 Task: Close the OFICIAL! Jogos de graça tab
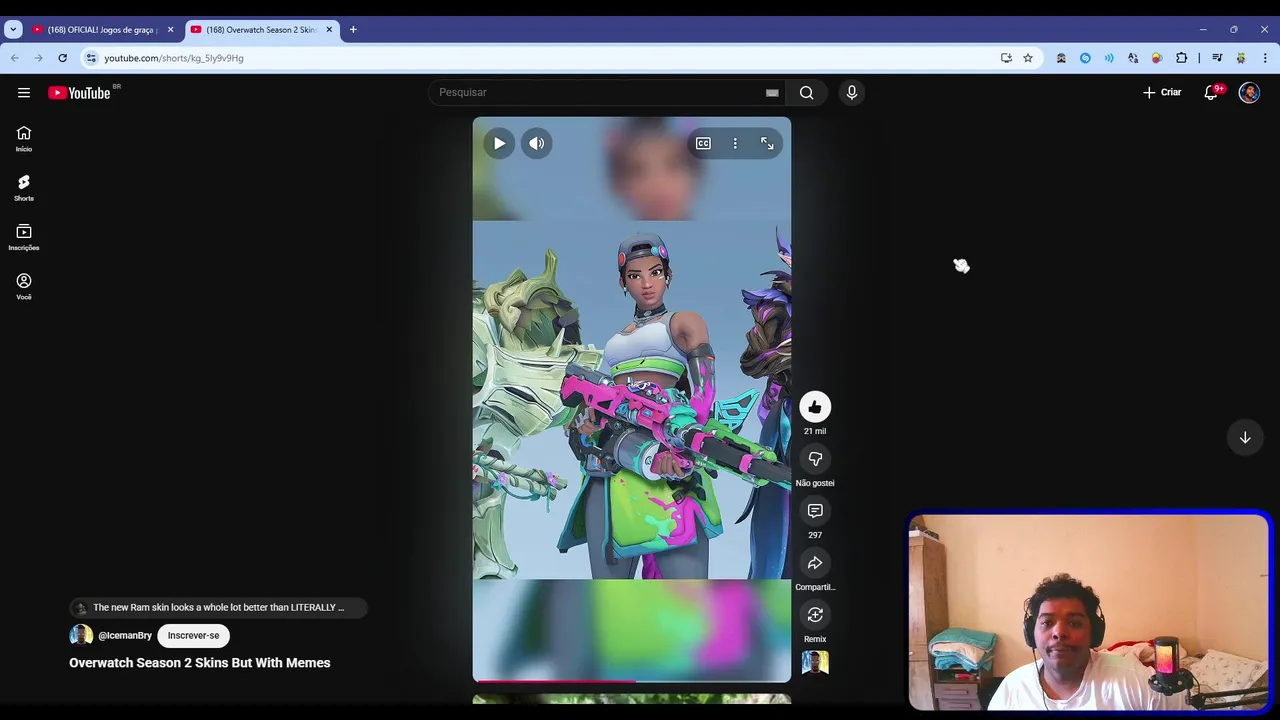(170, 30)
